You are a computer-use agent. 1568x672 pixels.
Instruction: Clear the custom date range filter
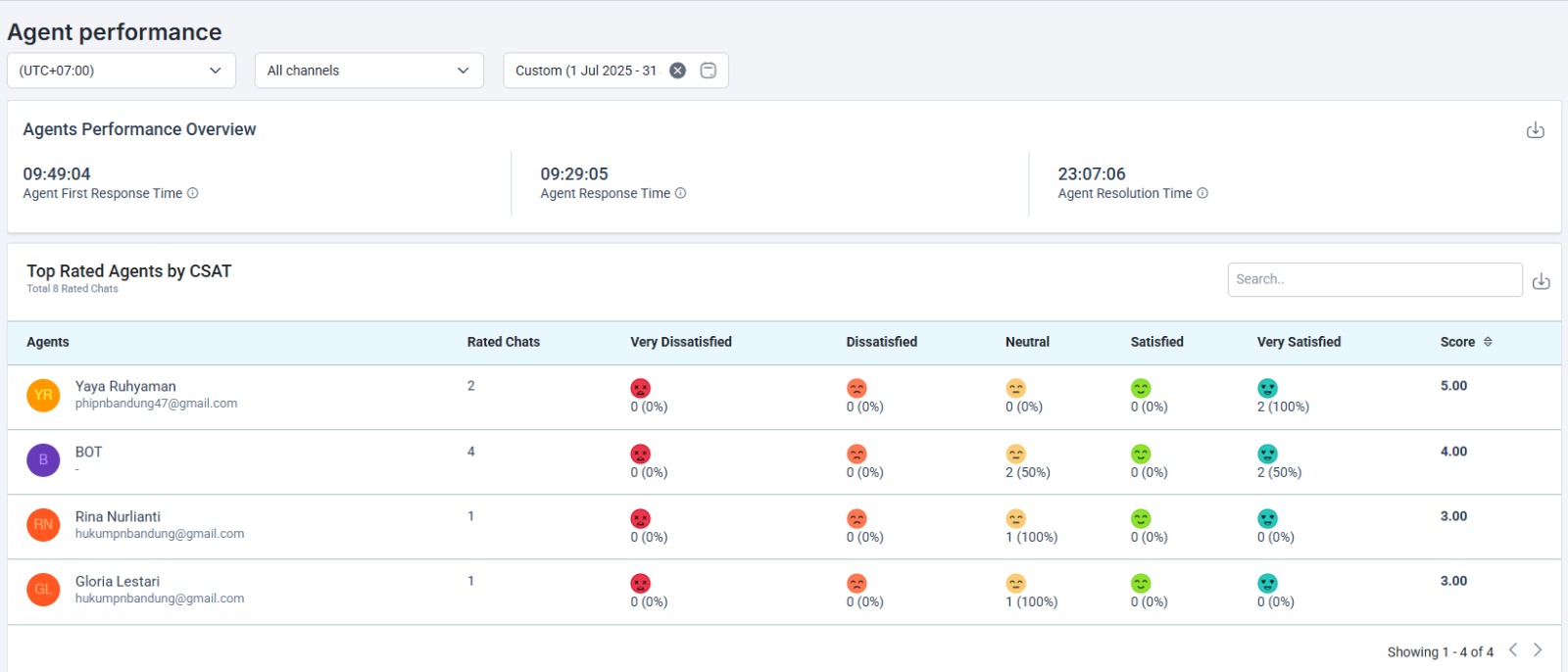tap(677, 71)
